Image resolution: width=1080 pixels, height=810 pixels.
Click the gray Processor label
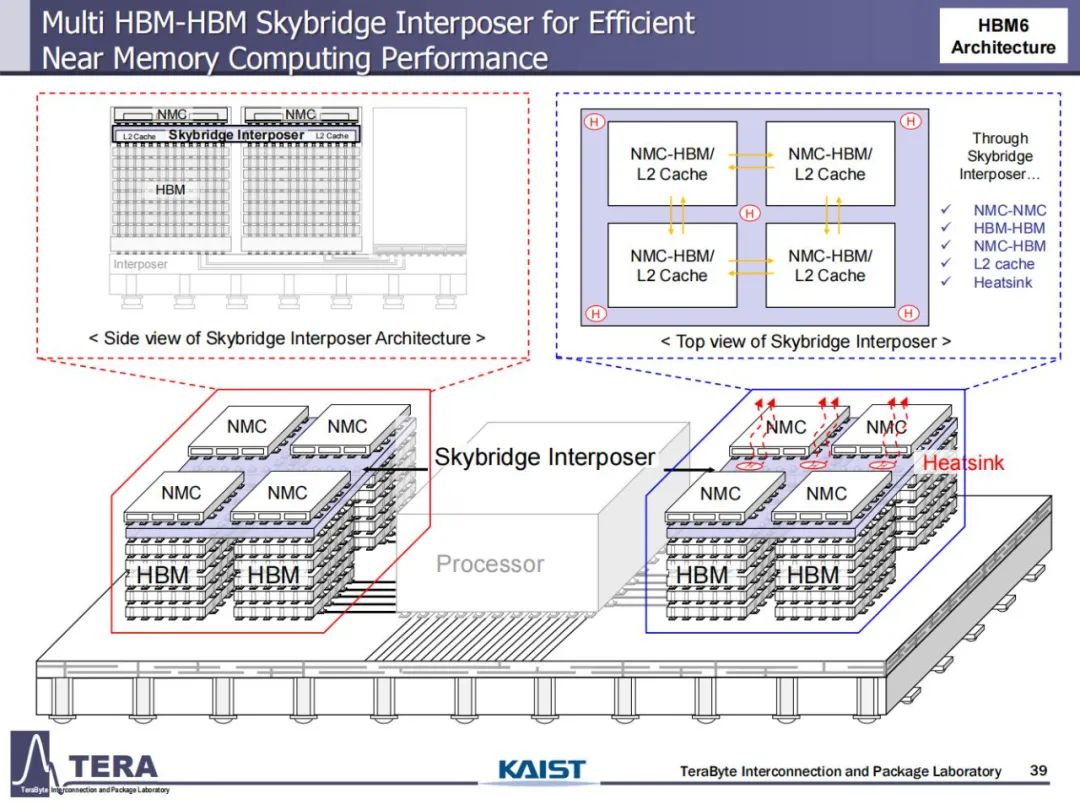pos(490,564)
